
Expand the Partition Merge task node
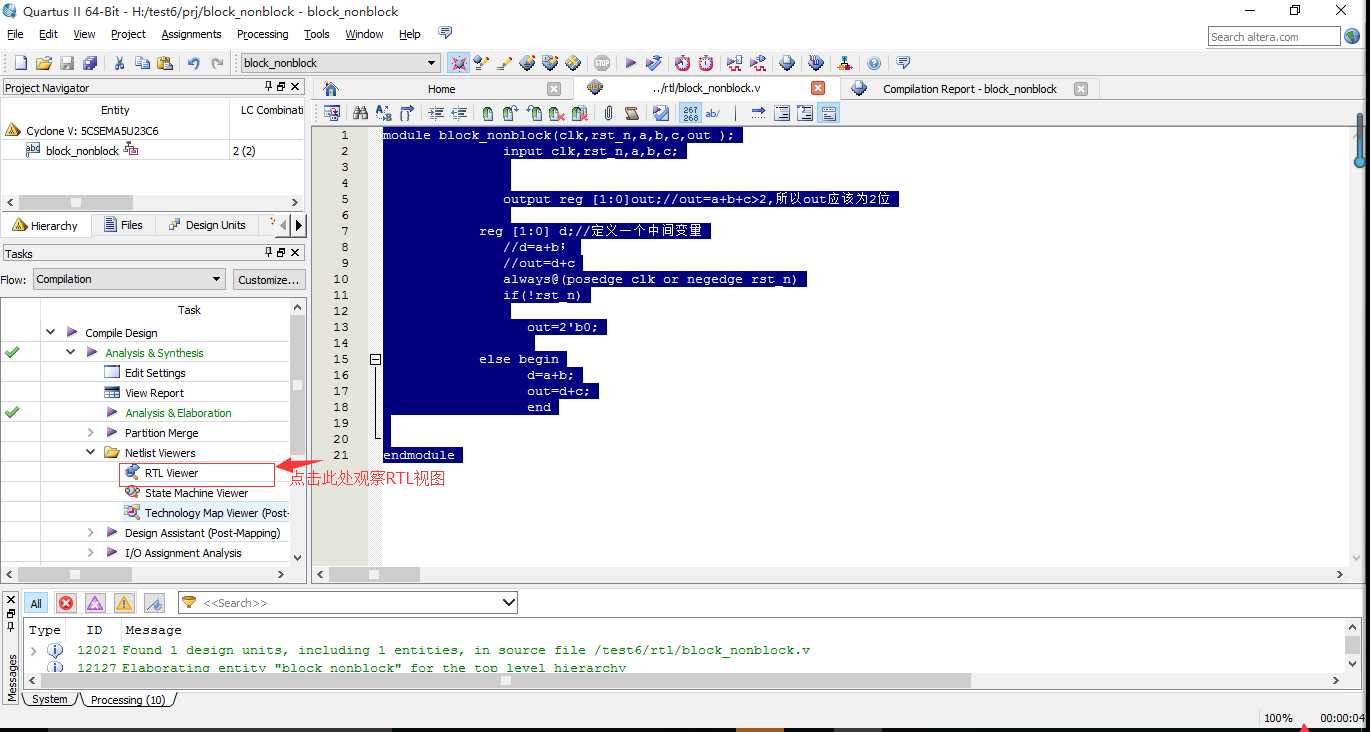pos(90,432)
